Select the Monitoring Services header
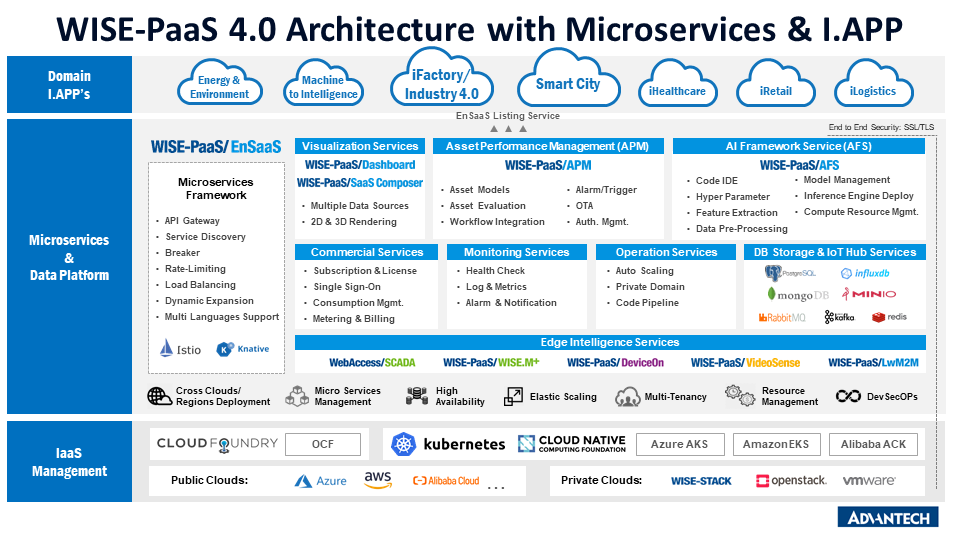 click(517, 252)
